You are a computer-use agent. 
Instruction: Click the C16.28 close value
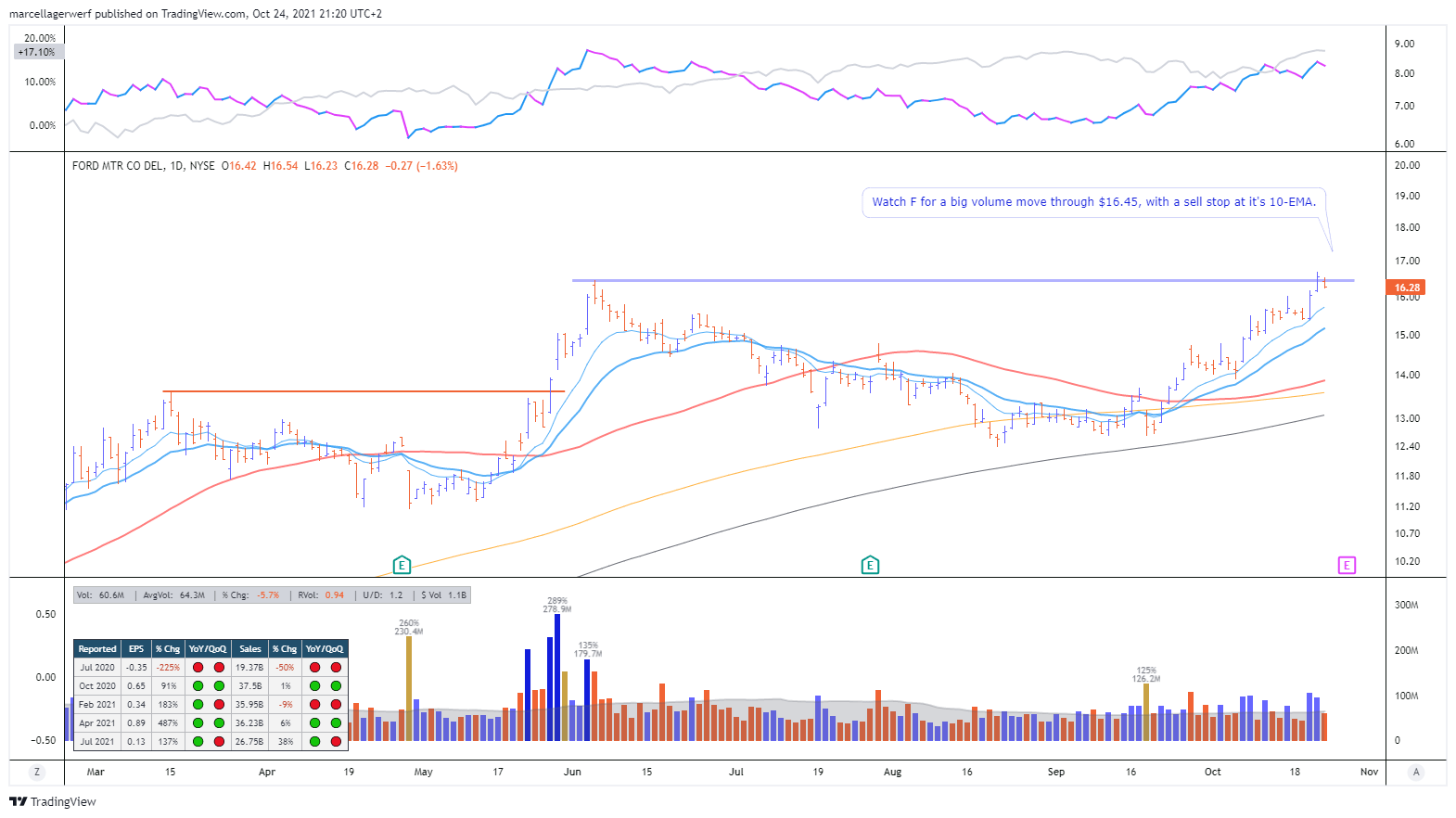coord(362,166)
